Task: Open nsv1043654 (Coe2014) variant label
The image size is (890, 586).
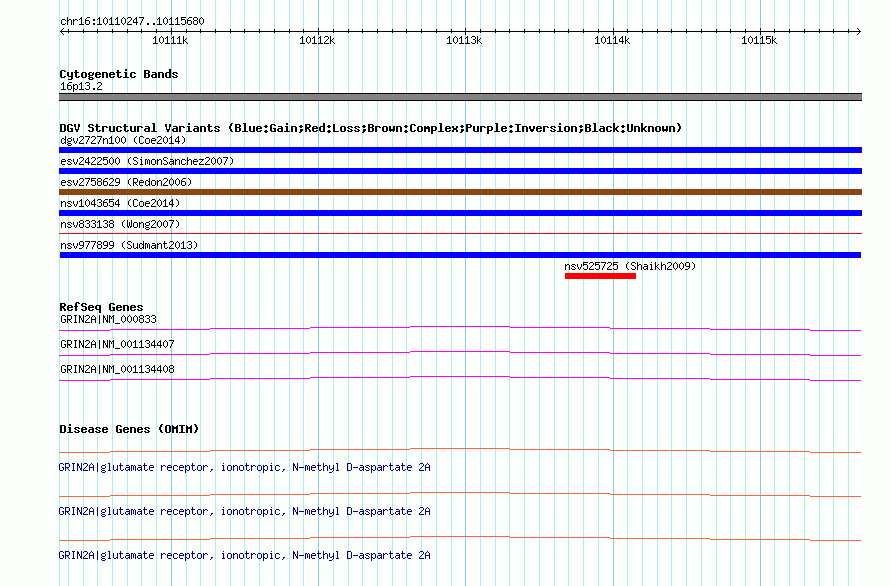Action: point(120,203)
